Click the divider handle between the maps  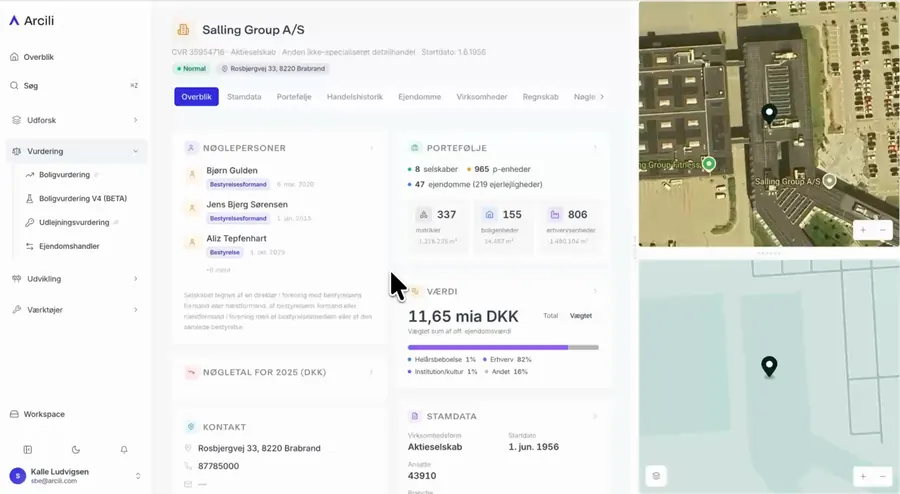pos(769,253)
